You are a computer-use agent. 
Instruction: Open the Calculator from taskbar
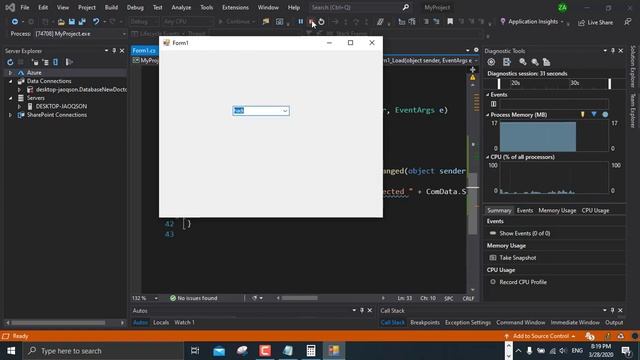311,351
